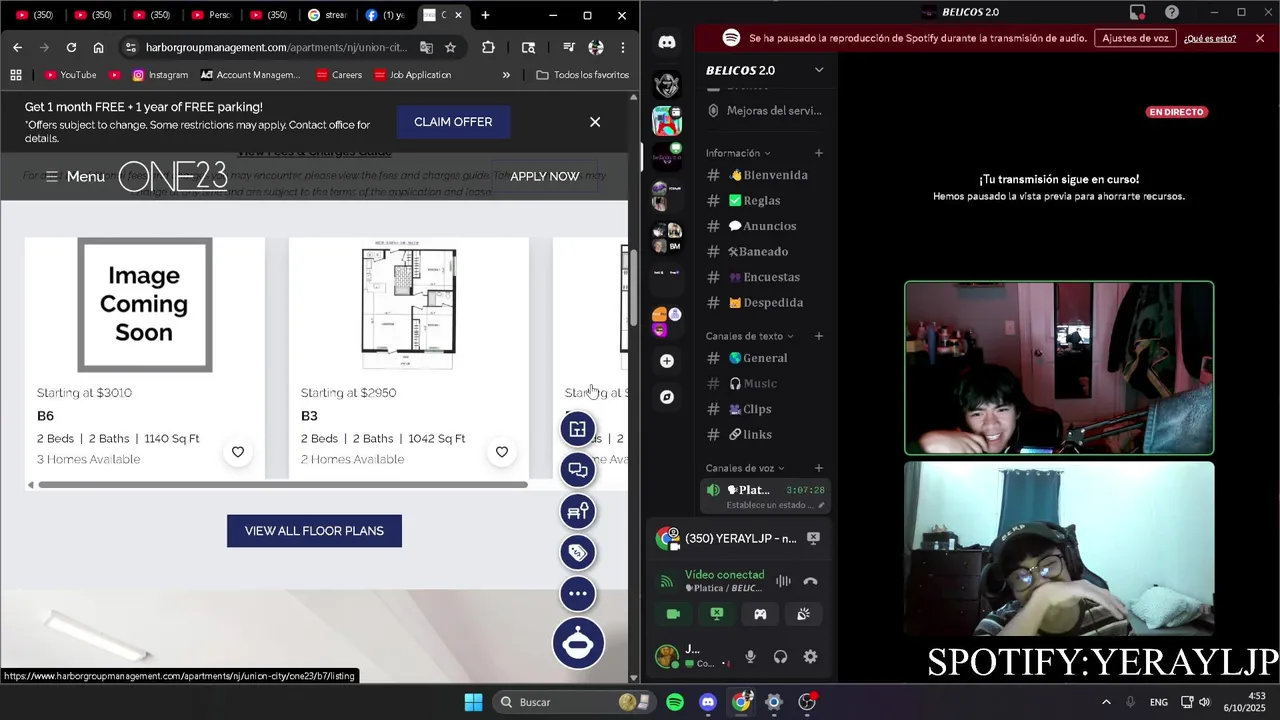Open the Clips channel

click(x=766, y=409)
